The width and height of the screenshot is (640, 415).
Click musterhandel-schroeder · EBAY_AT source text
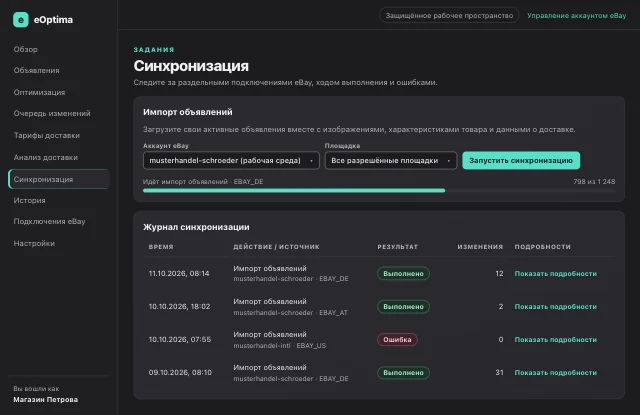291,313
